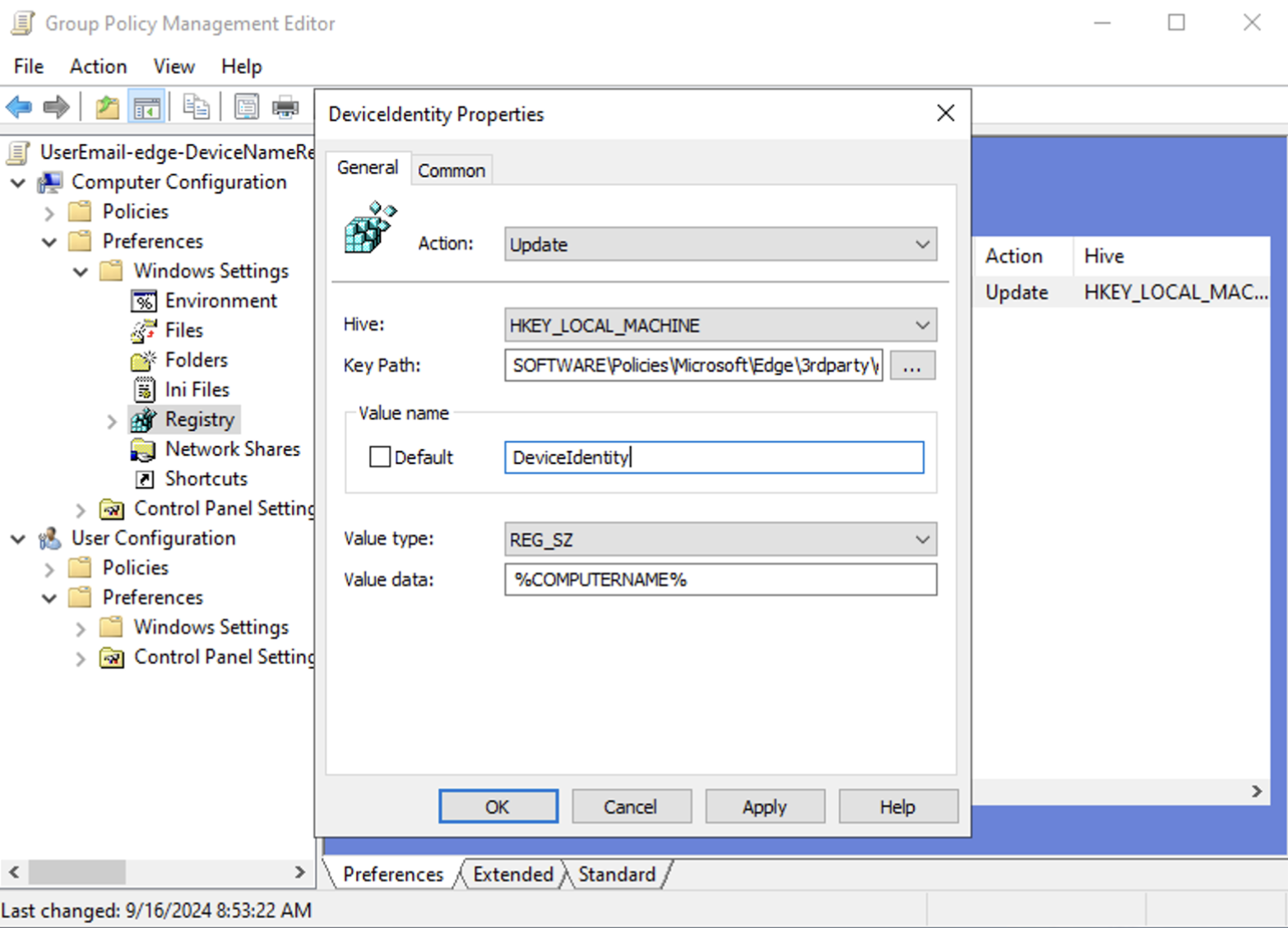Select the Registry node in tree
This screenshot has width=1288, height=928.
[199, 420]
